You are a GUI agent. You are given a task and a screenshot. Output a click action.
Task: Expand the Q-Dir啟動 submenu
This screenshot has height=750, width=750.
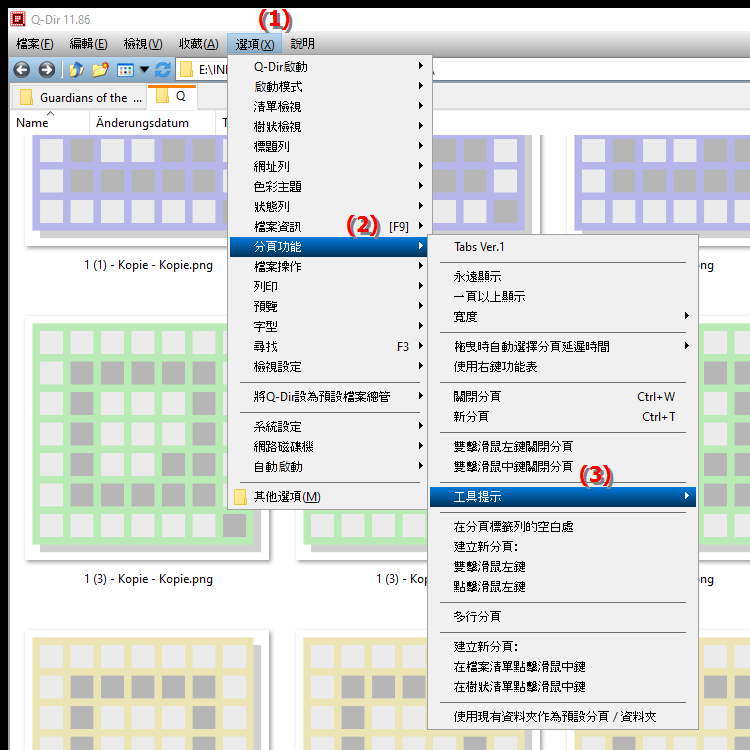point(330,66)
